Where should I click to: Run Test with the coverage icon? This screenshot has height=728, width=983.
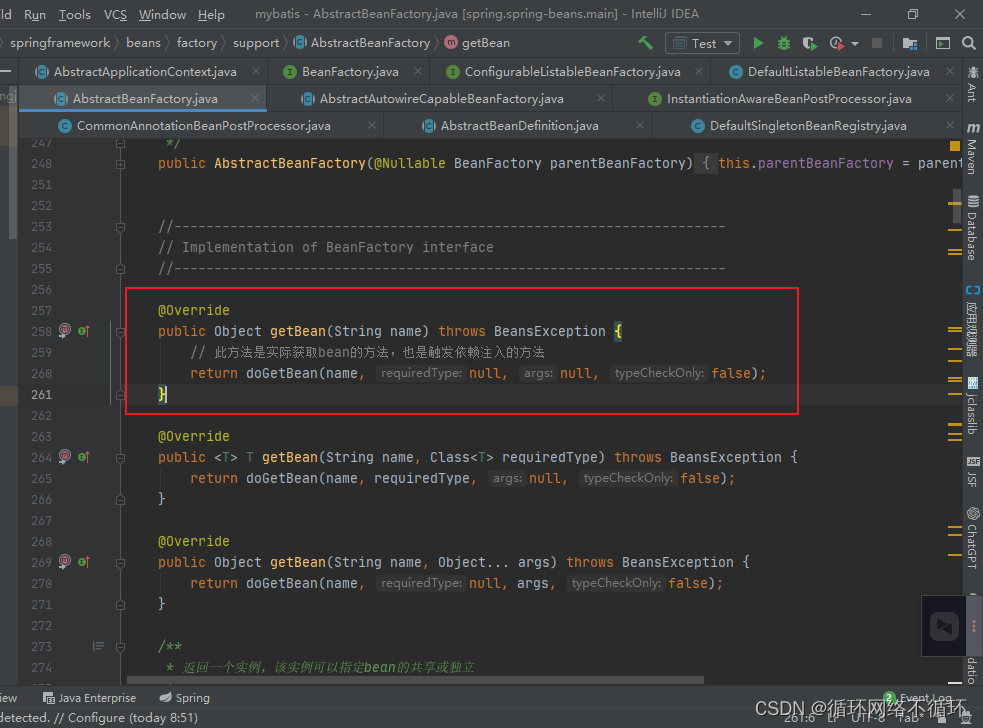tap(809, 44)
